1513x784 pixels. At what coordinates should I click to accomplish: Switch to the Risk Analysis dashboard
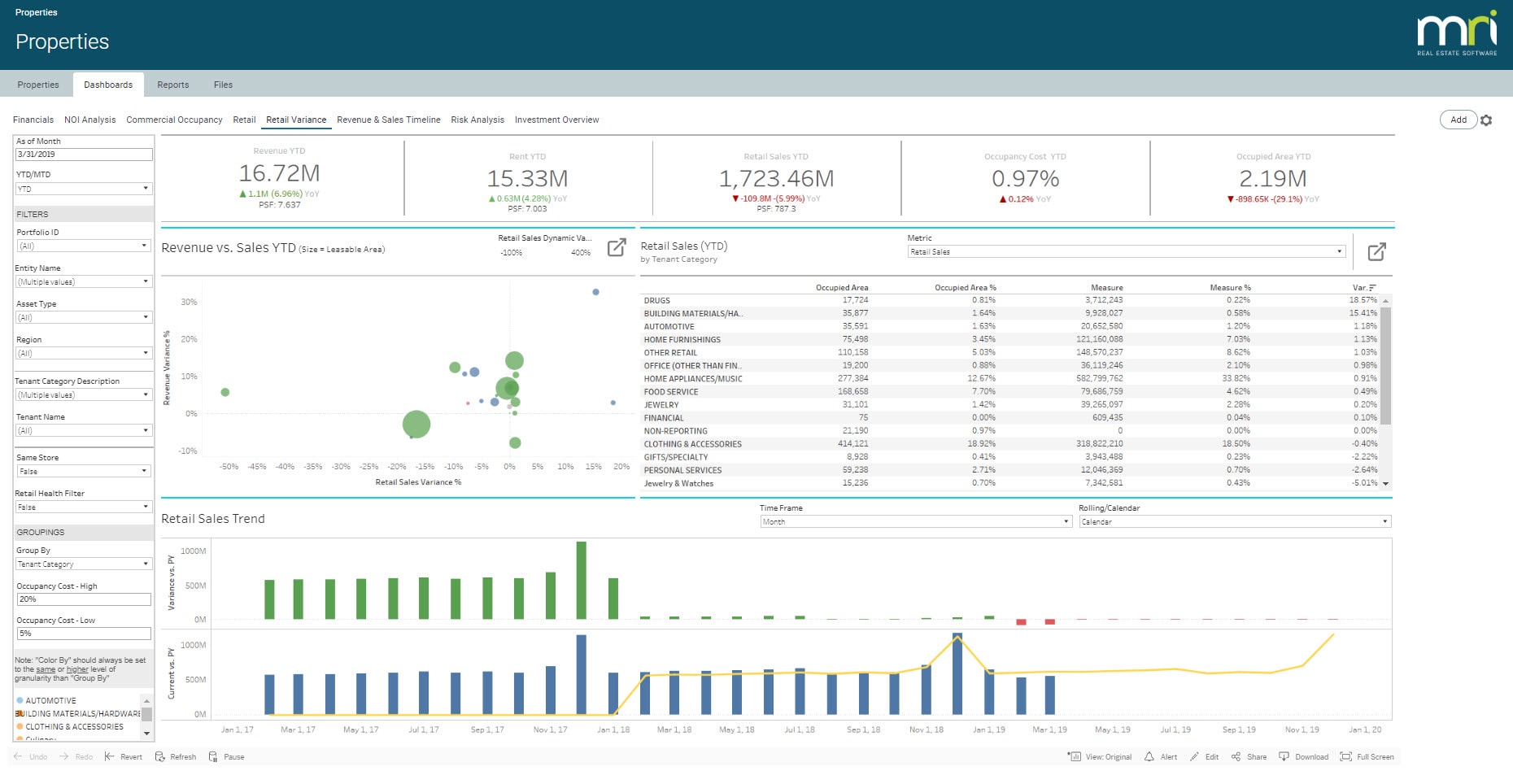click(x=477, y=120)
